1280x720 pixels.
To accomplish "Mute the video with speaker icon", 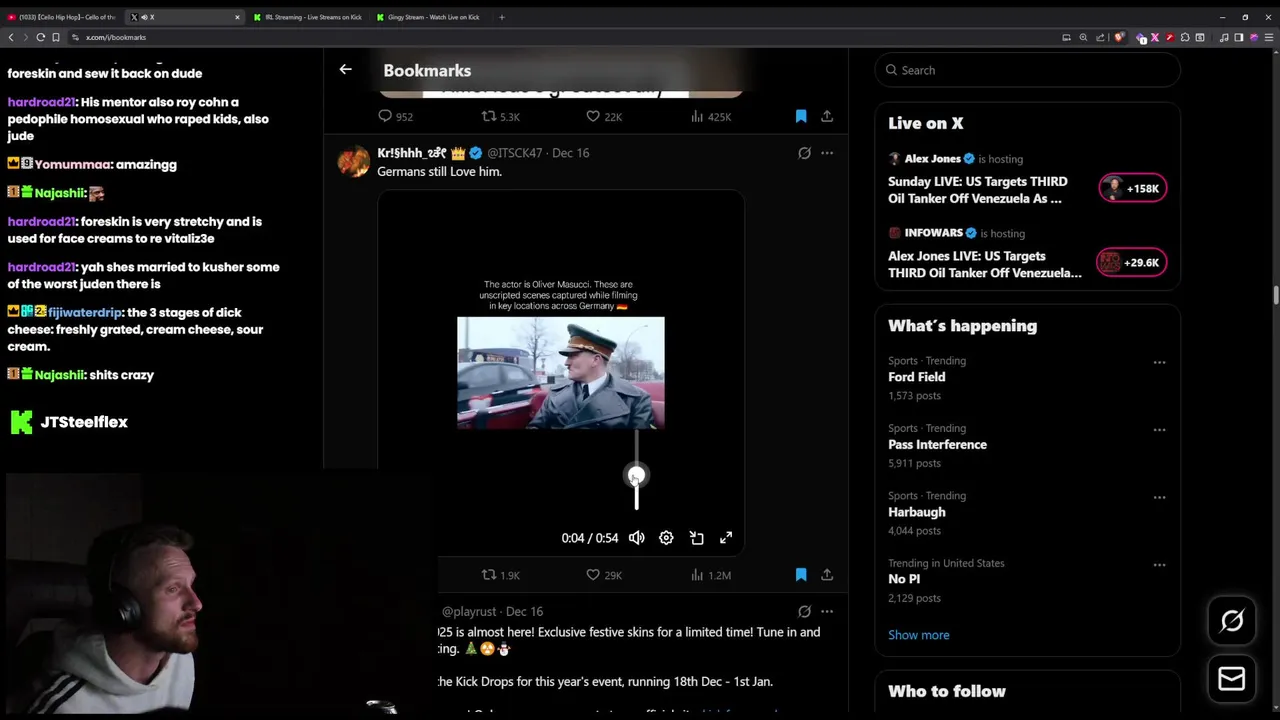I will click(x=637, y=538).
